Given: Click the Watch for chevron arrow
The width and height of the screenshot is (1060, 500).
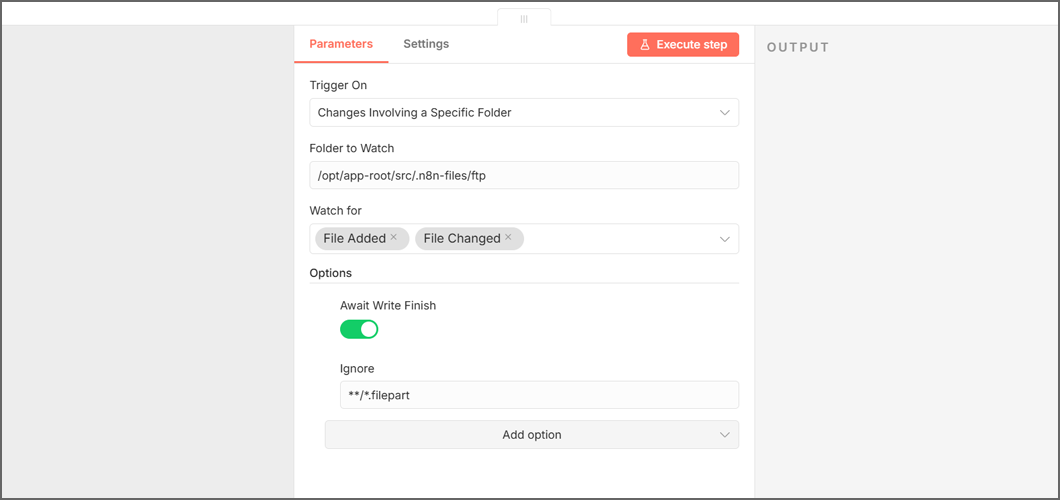Looking at the screenshot, I should [x=725, y=239].
